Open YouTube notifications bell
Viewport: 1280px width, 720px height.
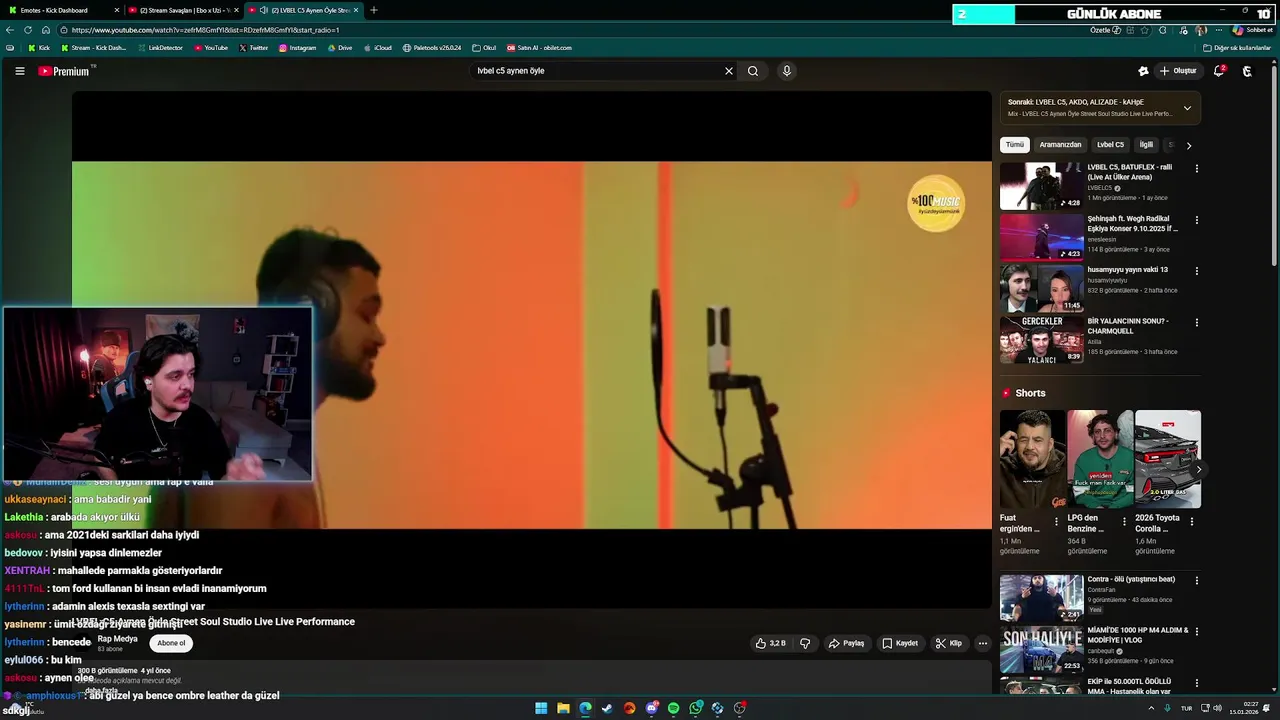tap(1219, 71)
